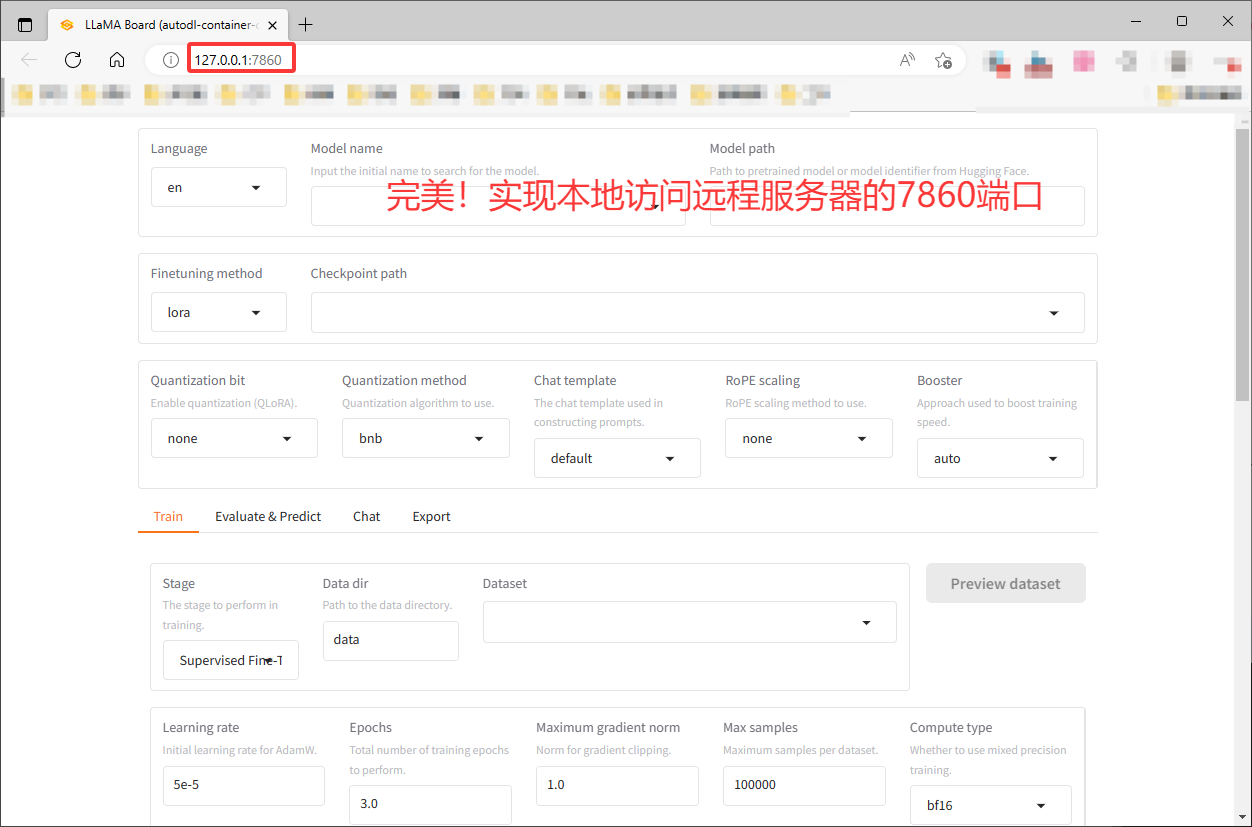Click the 'Maximum samples per dataset.' text

point(800,750)
